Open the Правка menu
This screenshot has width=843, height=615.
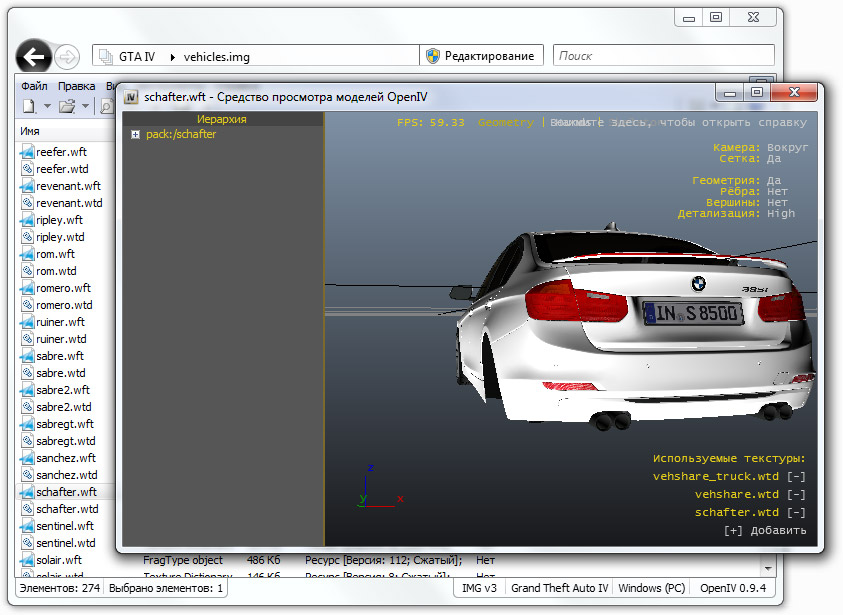pyautogui.click(x=79, y=85)
